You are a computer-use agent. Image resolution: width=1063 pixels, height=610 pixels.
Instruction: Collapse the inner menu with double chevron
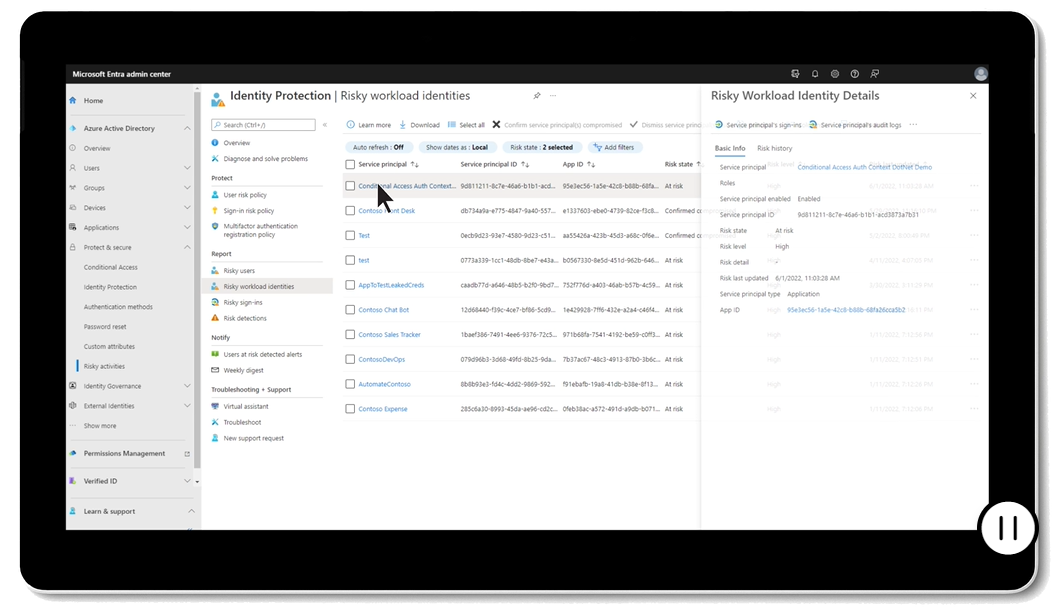(324, 125)
